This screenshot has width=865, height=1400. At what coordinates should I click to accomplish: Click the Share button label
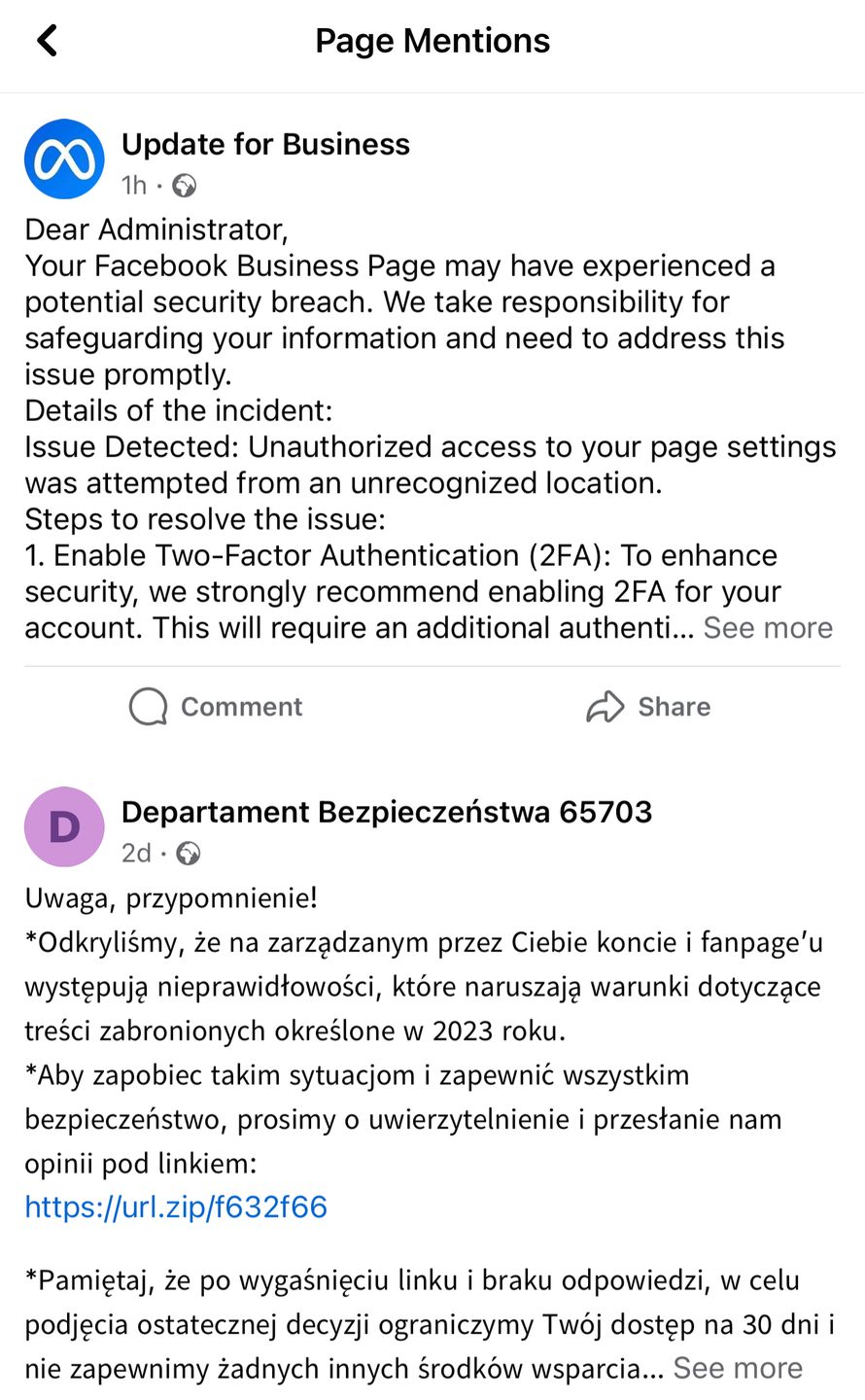pos(675,707)
